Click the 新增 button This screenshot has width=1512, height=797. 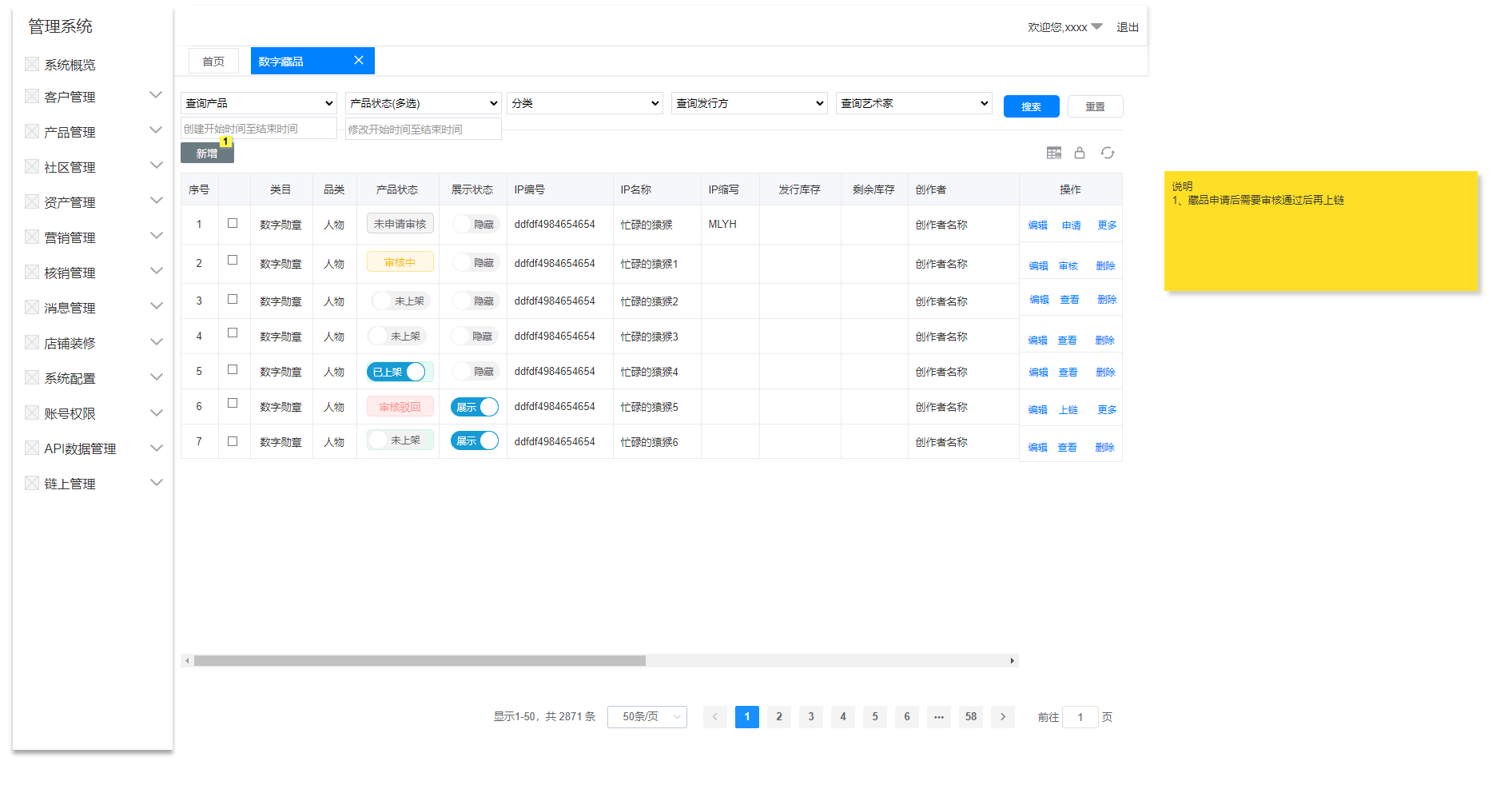207,153
